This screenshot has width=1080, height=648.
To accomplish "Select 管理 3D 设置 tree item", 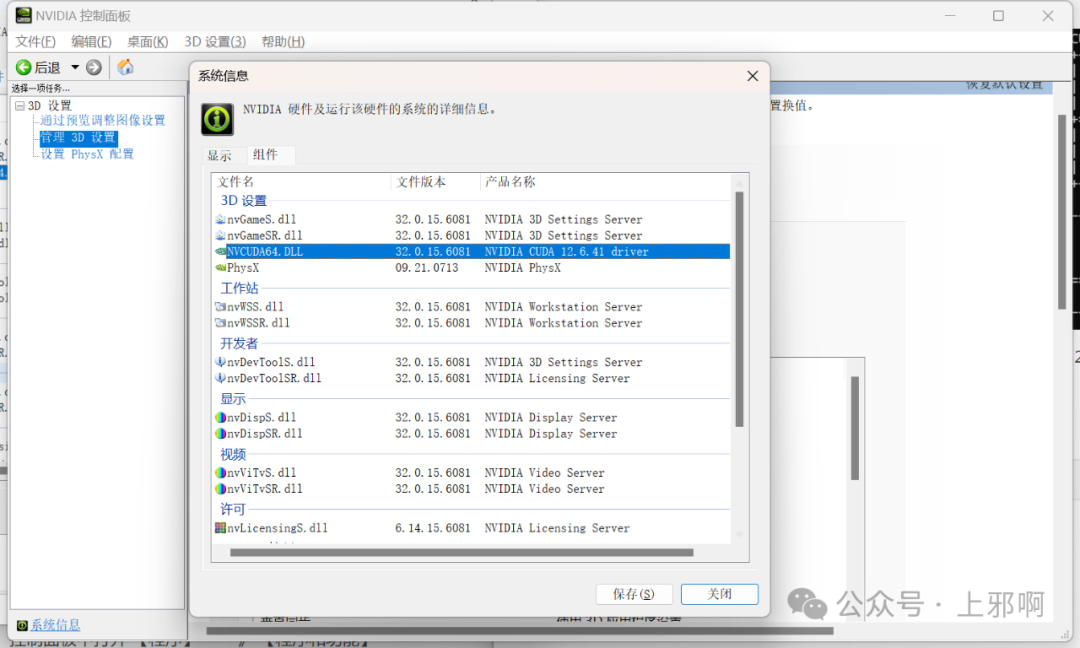I will pos(78,138).
